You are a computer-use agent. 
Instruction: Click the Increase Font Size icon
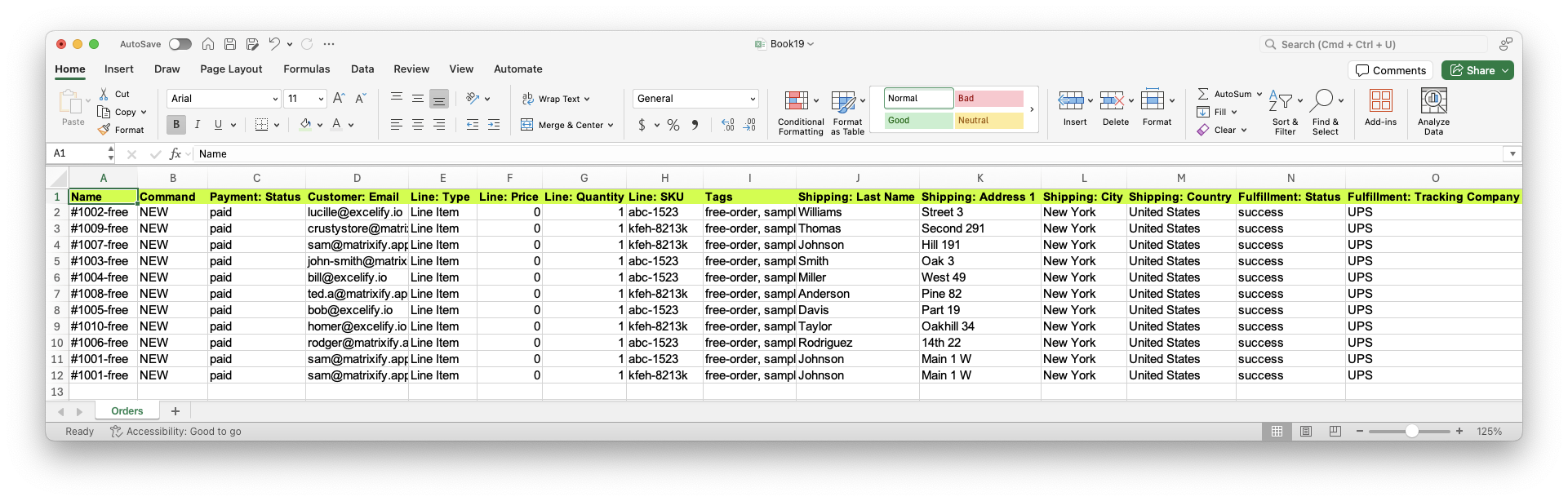click(x=340, y=99)
